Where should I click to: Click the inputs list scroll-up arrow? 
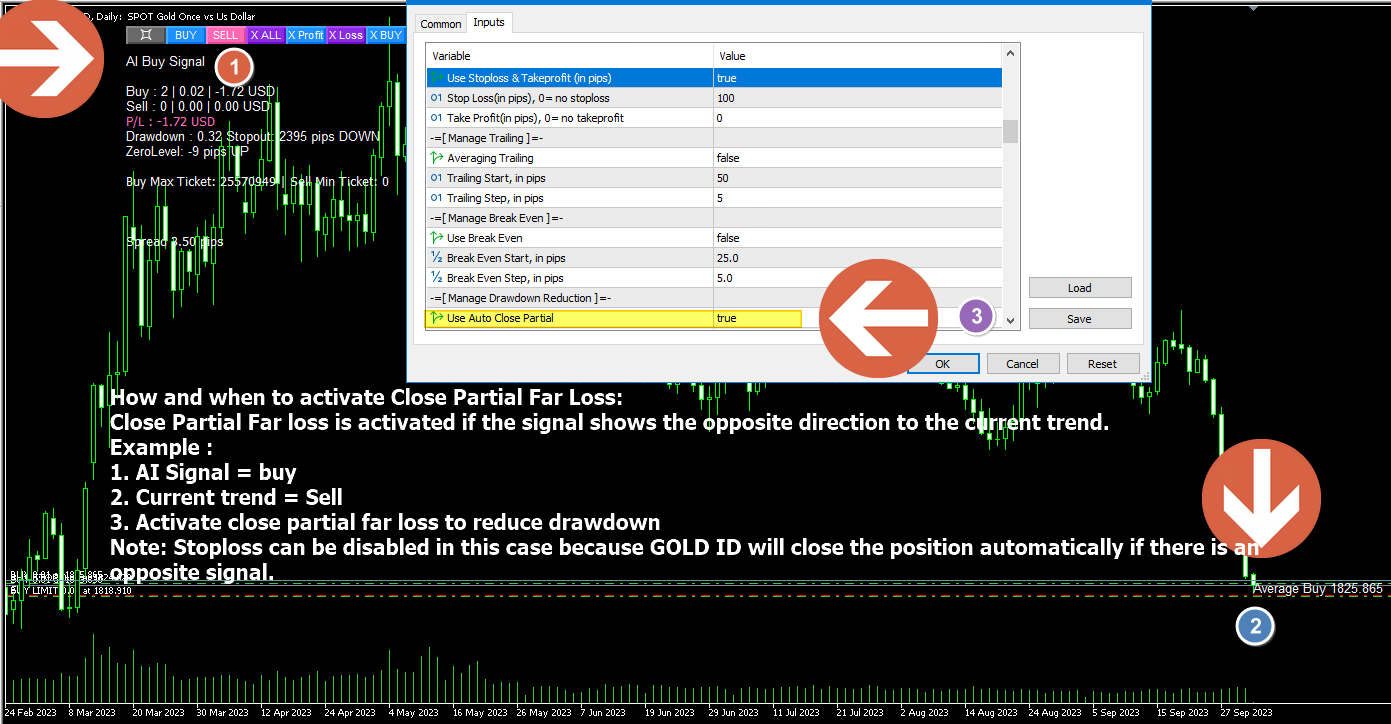tap(1010, 53)
